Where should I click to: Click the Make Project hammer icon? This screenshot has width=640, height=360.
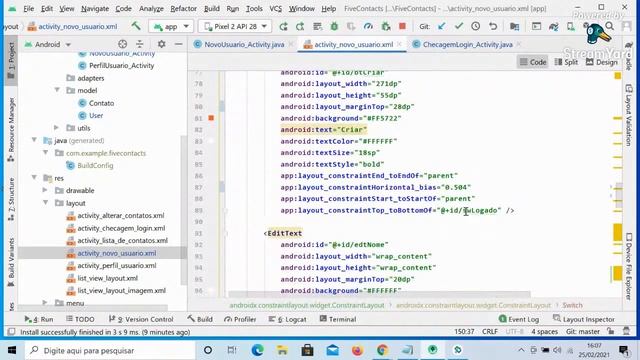(136, 26)
